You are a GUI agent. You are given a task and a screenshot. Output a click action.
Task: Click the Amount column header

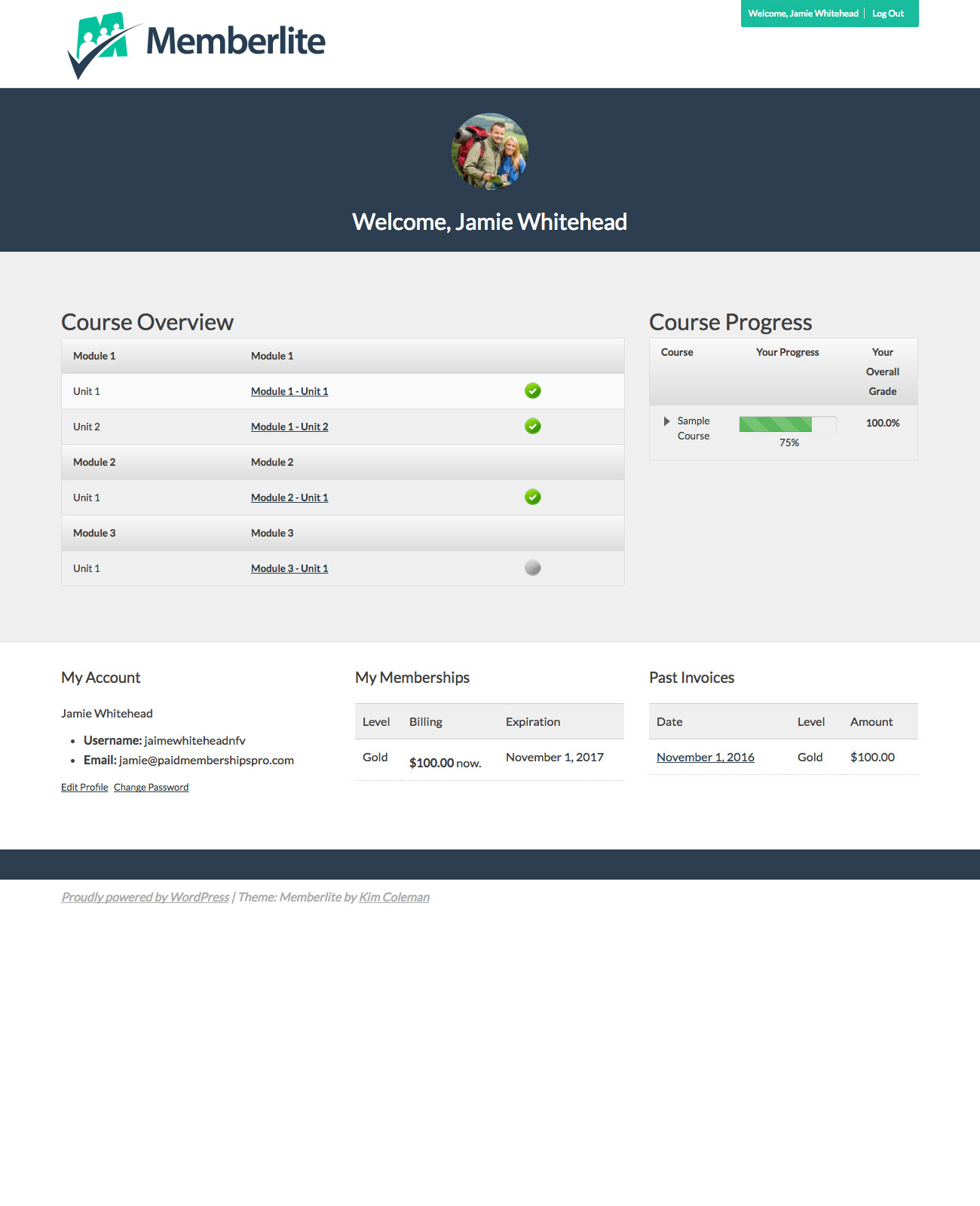[x=871, y=721]
